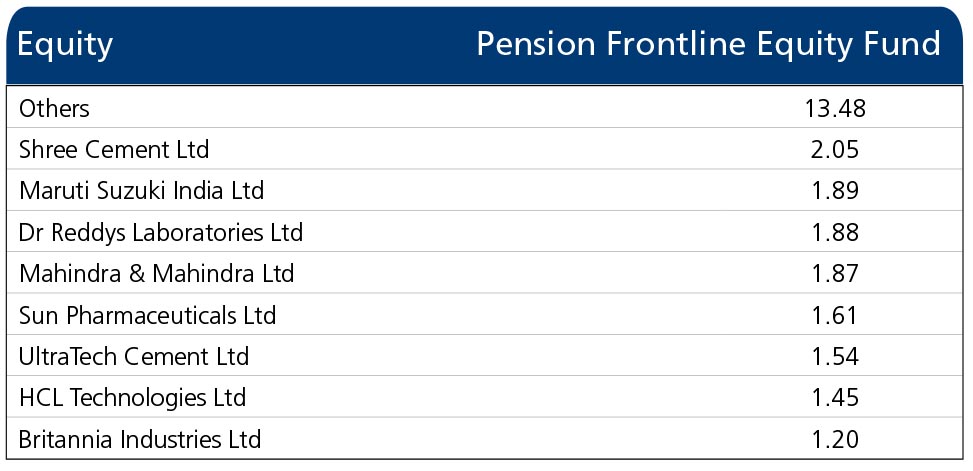Click the 1.87 value cell
This screenshot has height=471, width=973.
click(835, 274)
